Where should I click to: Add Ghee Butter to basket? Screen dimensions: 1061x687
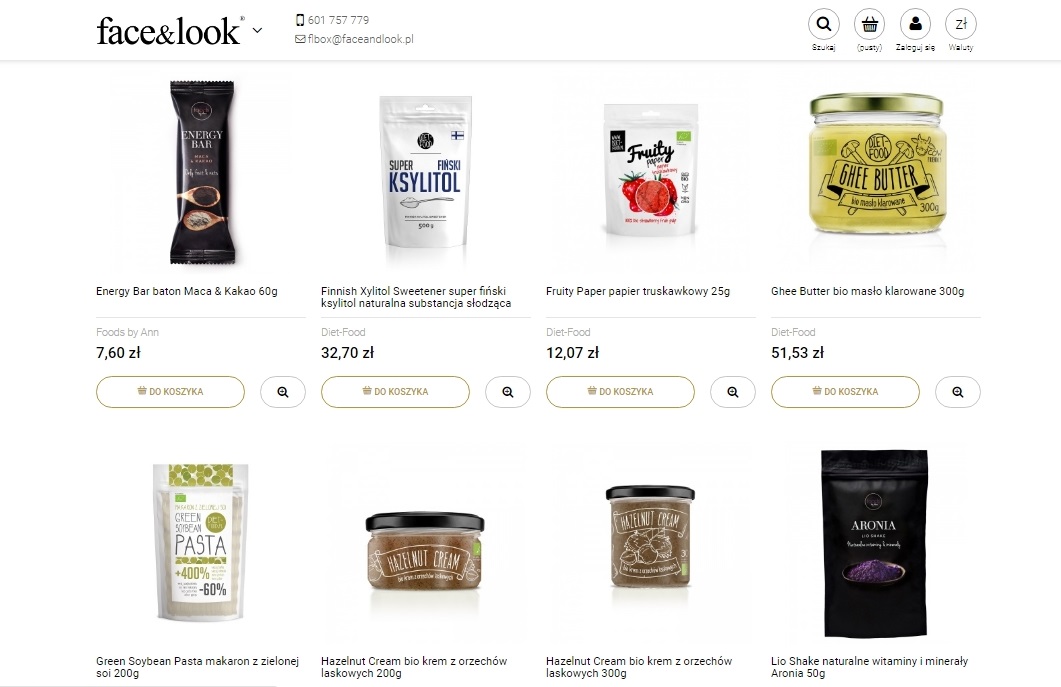click(845, 392)
